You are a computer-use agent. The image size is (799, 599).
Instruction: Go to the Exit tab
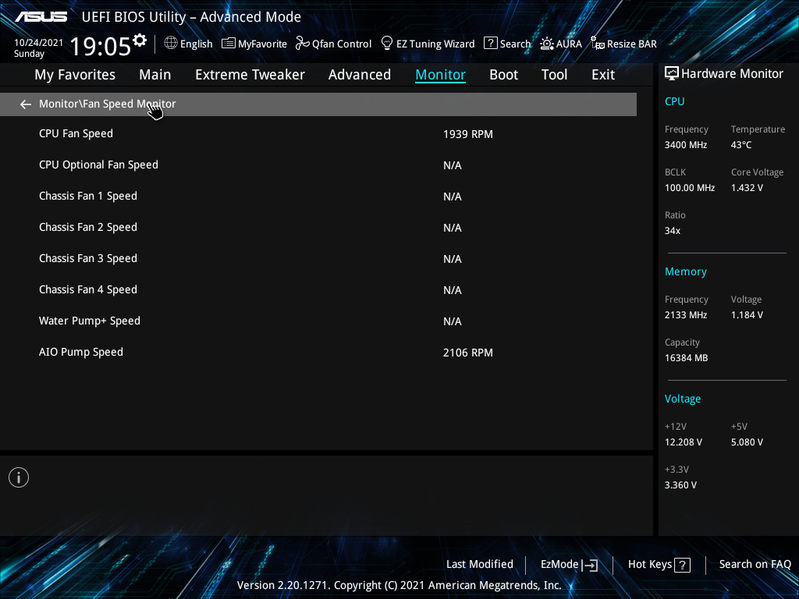coord(603,75)
